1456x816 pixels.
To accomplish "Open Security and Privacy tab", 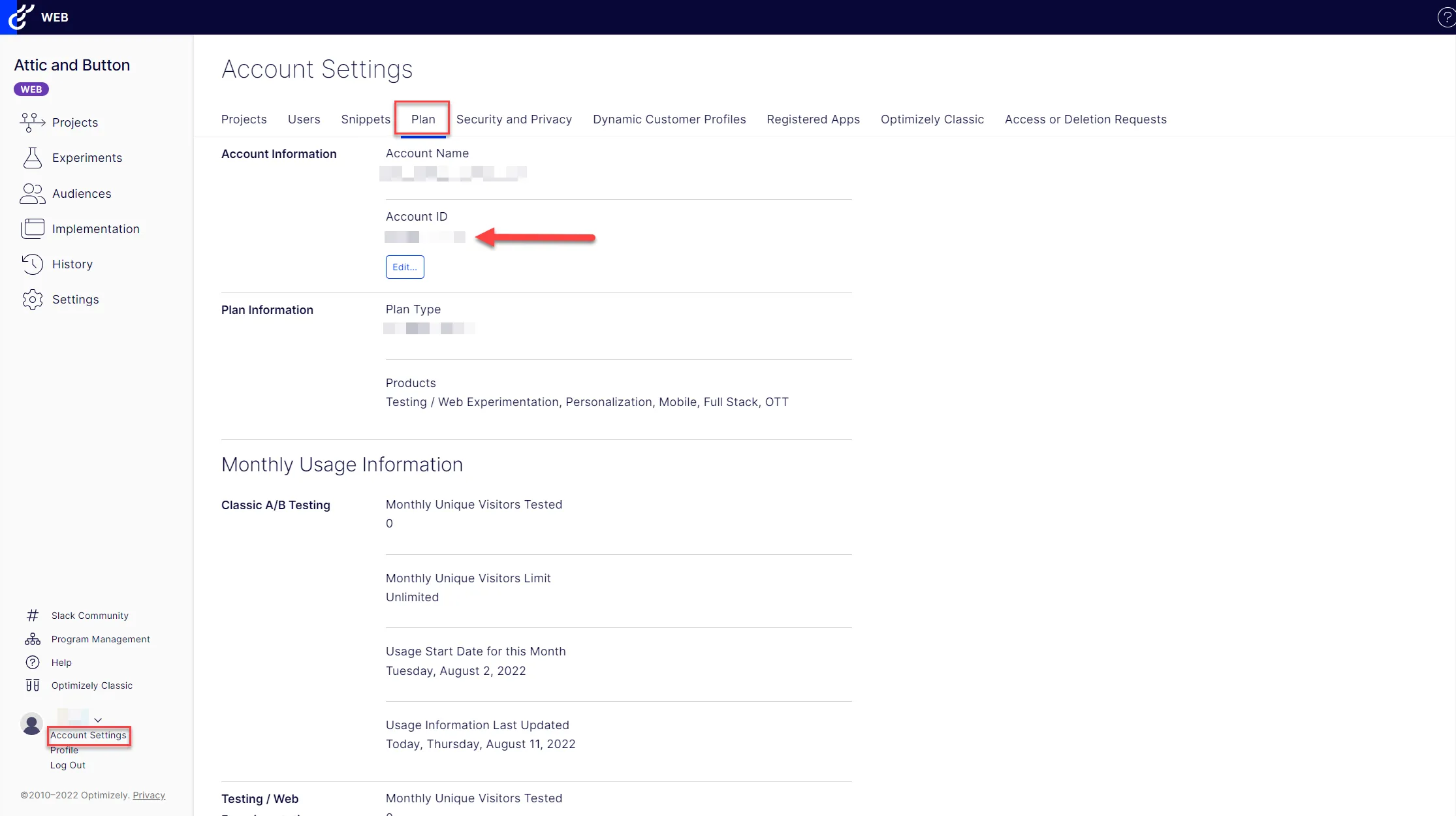I will [x=514, y=119].
